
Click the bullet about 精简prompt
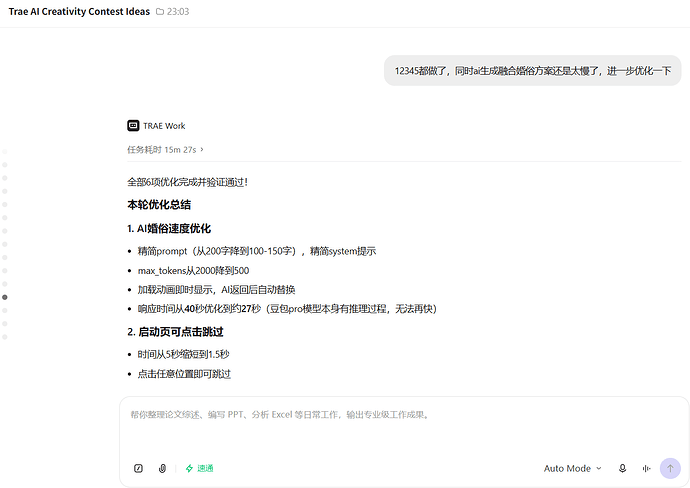coord(257,251)
